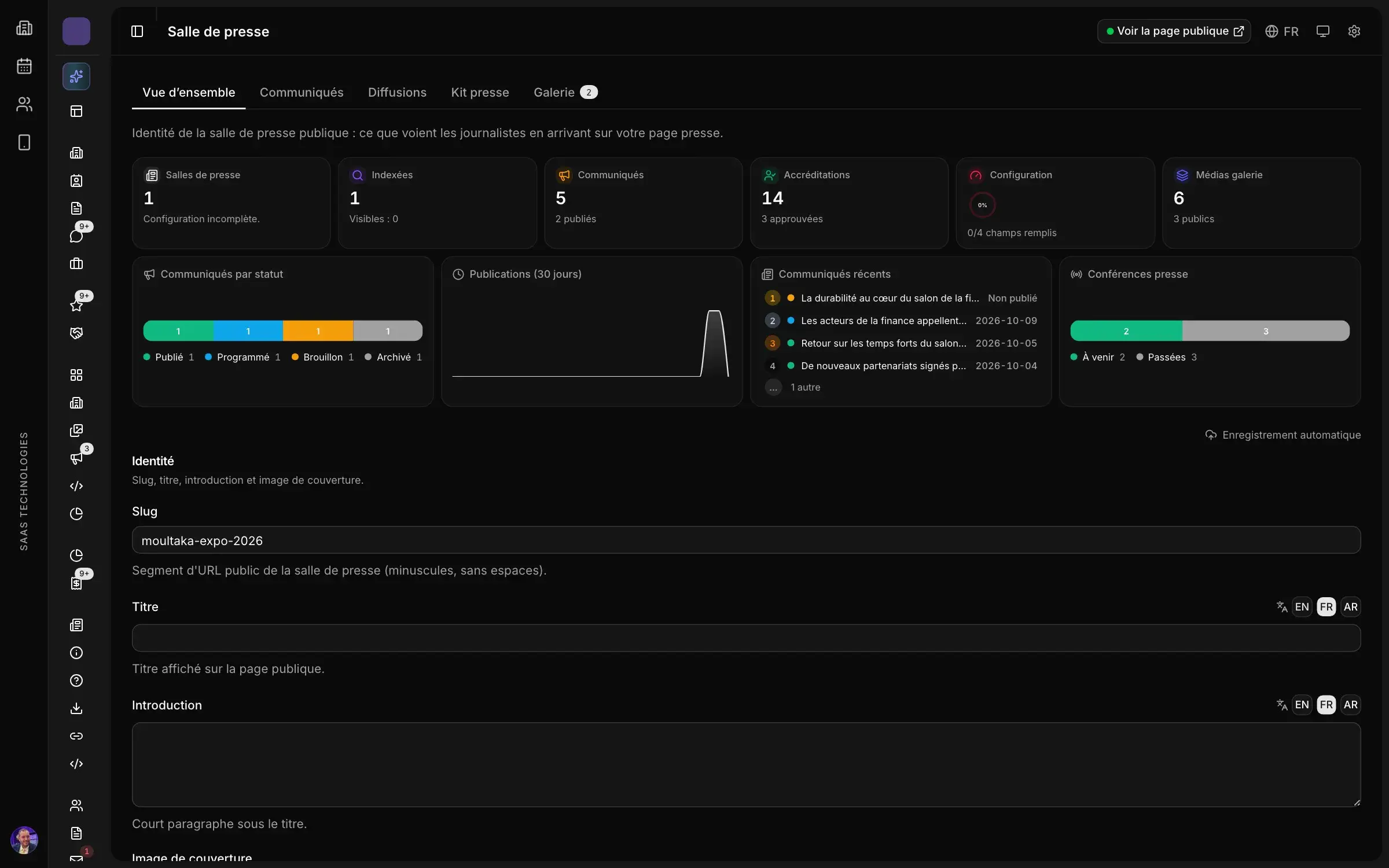Image resolution: width=1389 pixels, height=868 pixels.
Task: Switch to the Communiqués tab
Action: (302, 93)
